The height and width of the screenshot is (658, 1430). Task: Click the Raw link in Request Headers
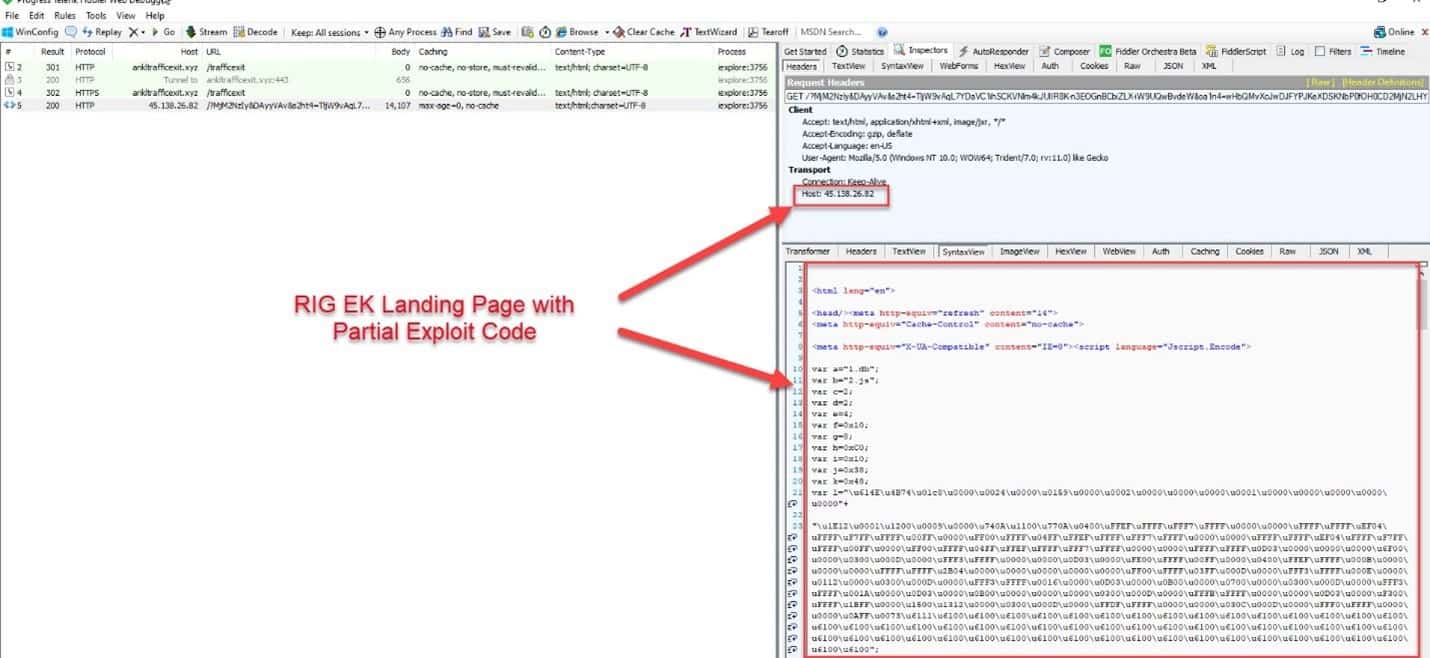pyautogui.click(x=1319, y=81)
